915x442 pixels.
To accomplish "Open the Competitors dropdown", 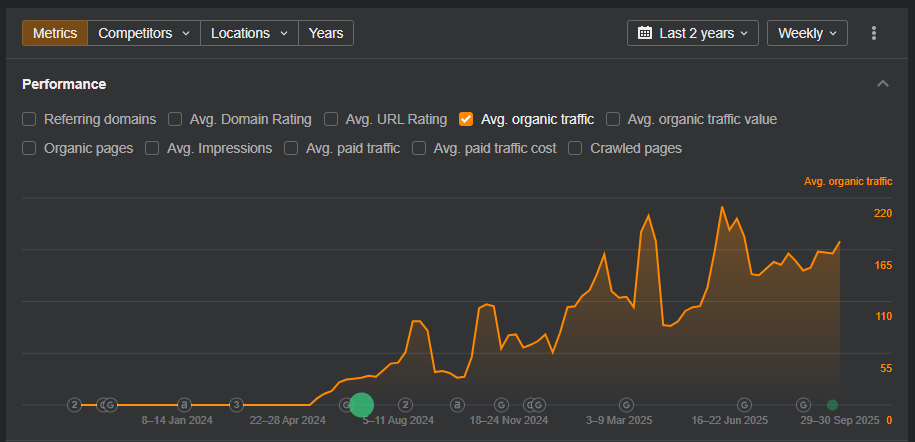I will pyautogui.click(x=143, y=33).
